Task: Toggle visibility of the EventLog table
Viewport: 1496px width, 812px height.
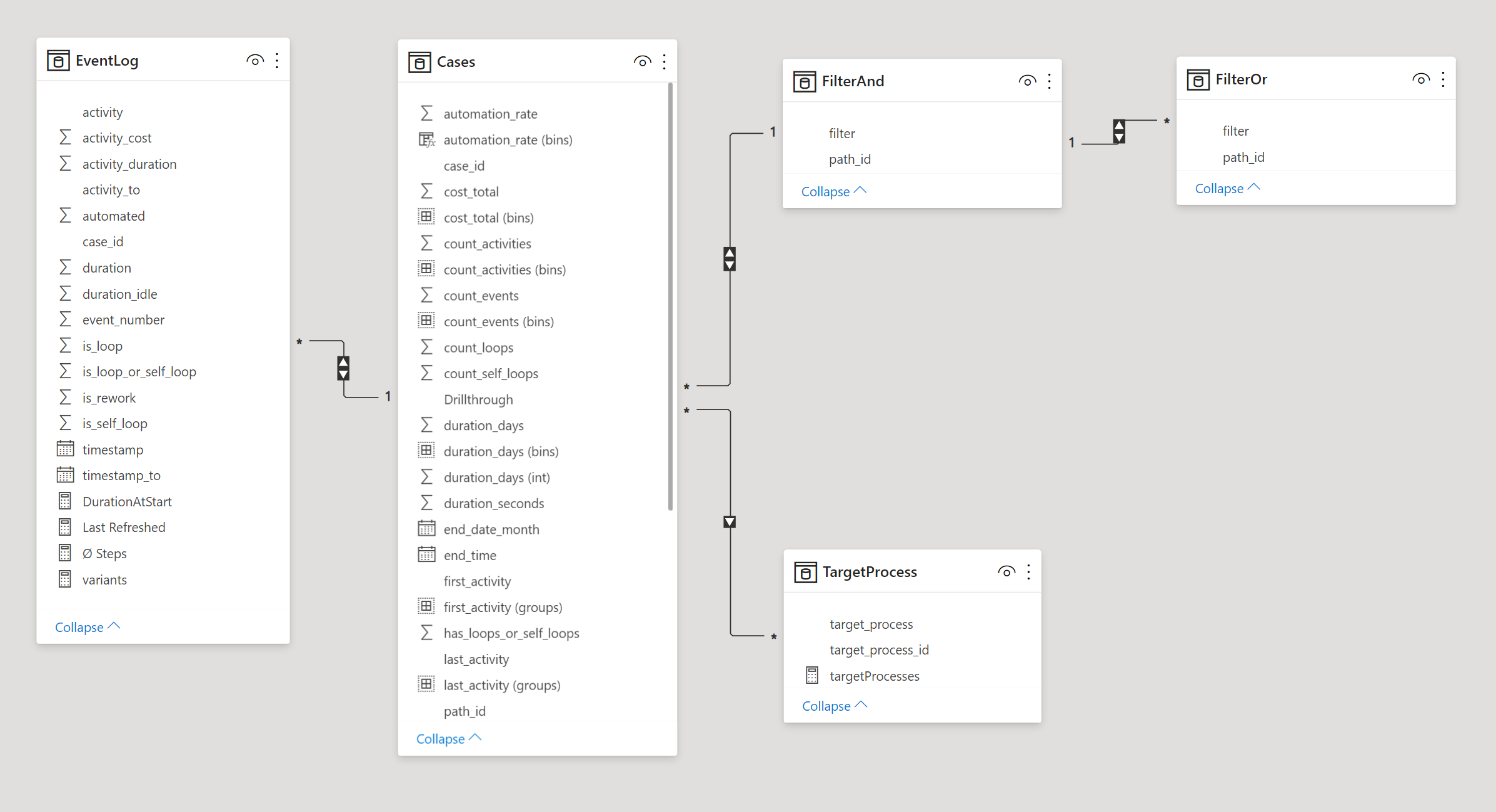Action: pos(254,61)
